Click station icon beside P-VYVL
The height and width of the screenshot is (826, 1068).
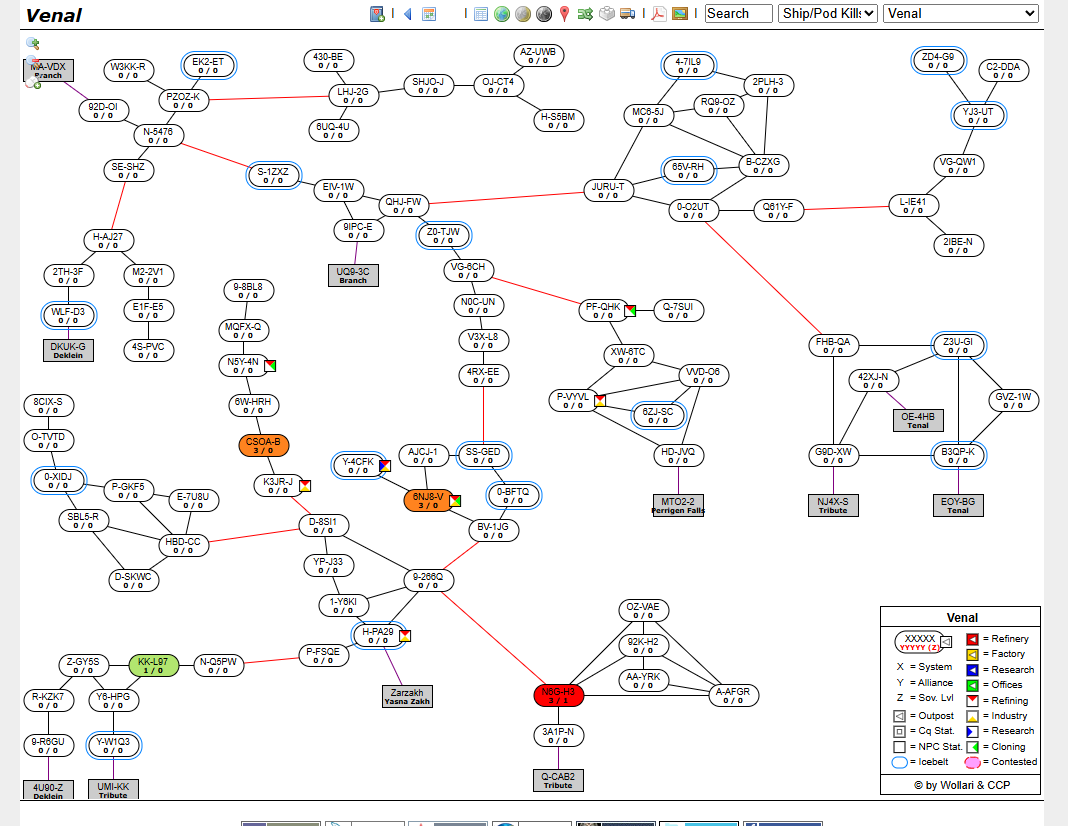(599, 400)
